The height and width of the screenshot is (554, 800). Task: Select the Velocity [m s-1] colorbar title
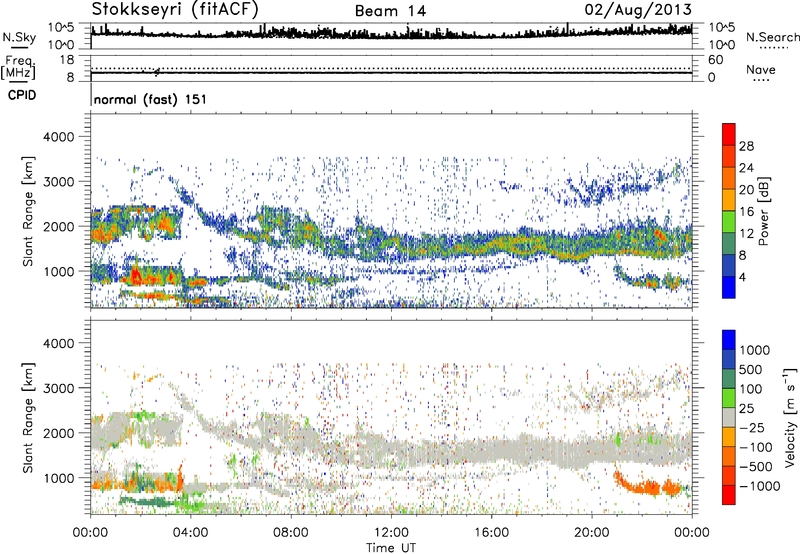(790, 417)
